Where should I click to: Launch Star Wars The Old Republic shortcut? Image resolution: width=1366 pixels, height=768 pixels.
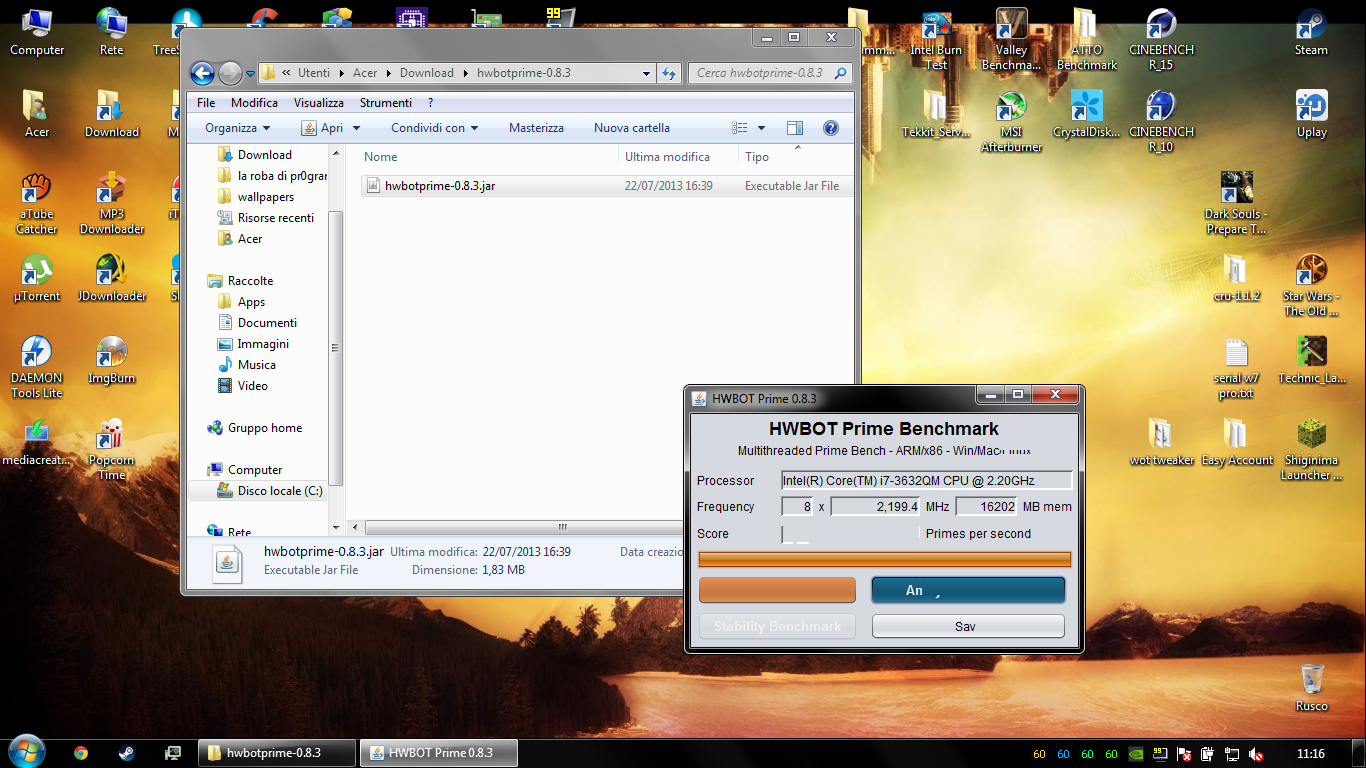coord(1311,286)
